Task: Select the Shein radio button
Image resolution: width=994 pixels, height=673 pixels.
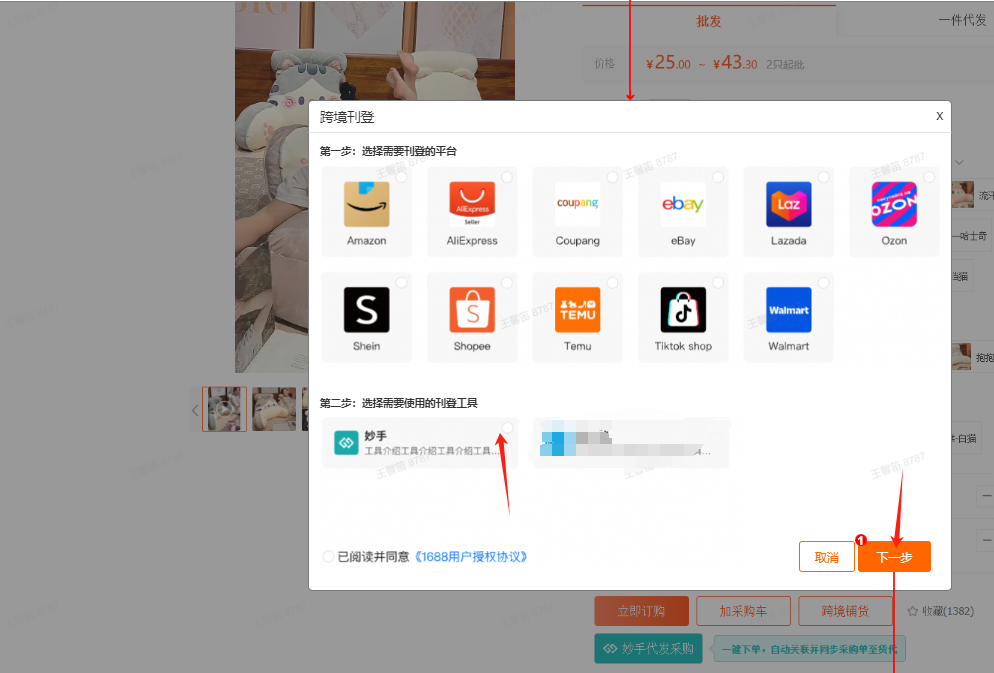Action: (401, 283)
